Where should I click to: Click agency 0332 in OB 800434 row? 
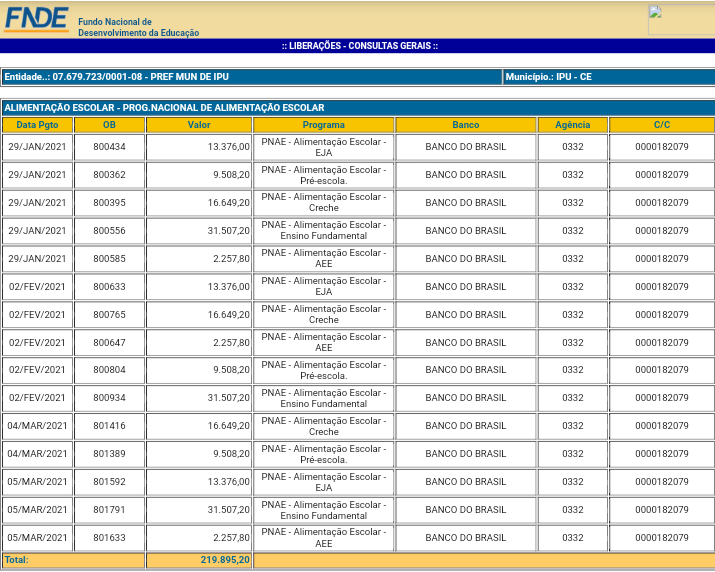(573, 147)
